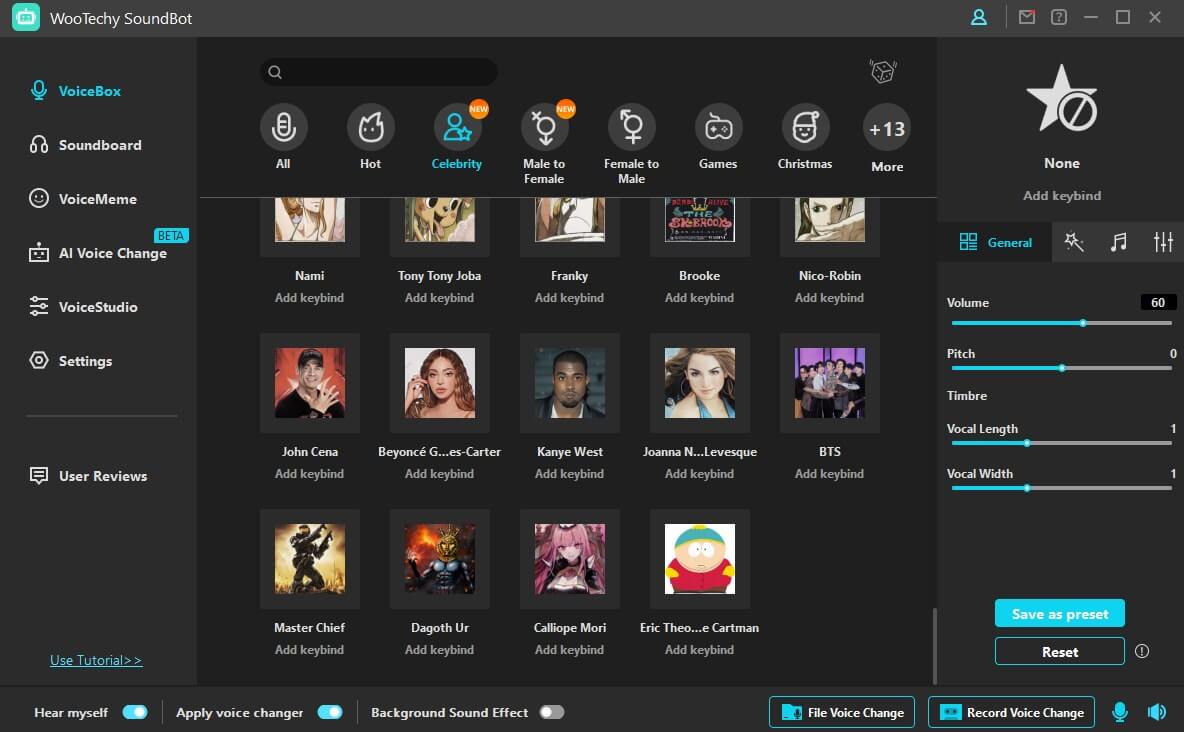Screen dimensions: 1184x732
Task: Open the Soundboard section
Action: click(99, 145)
